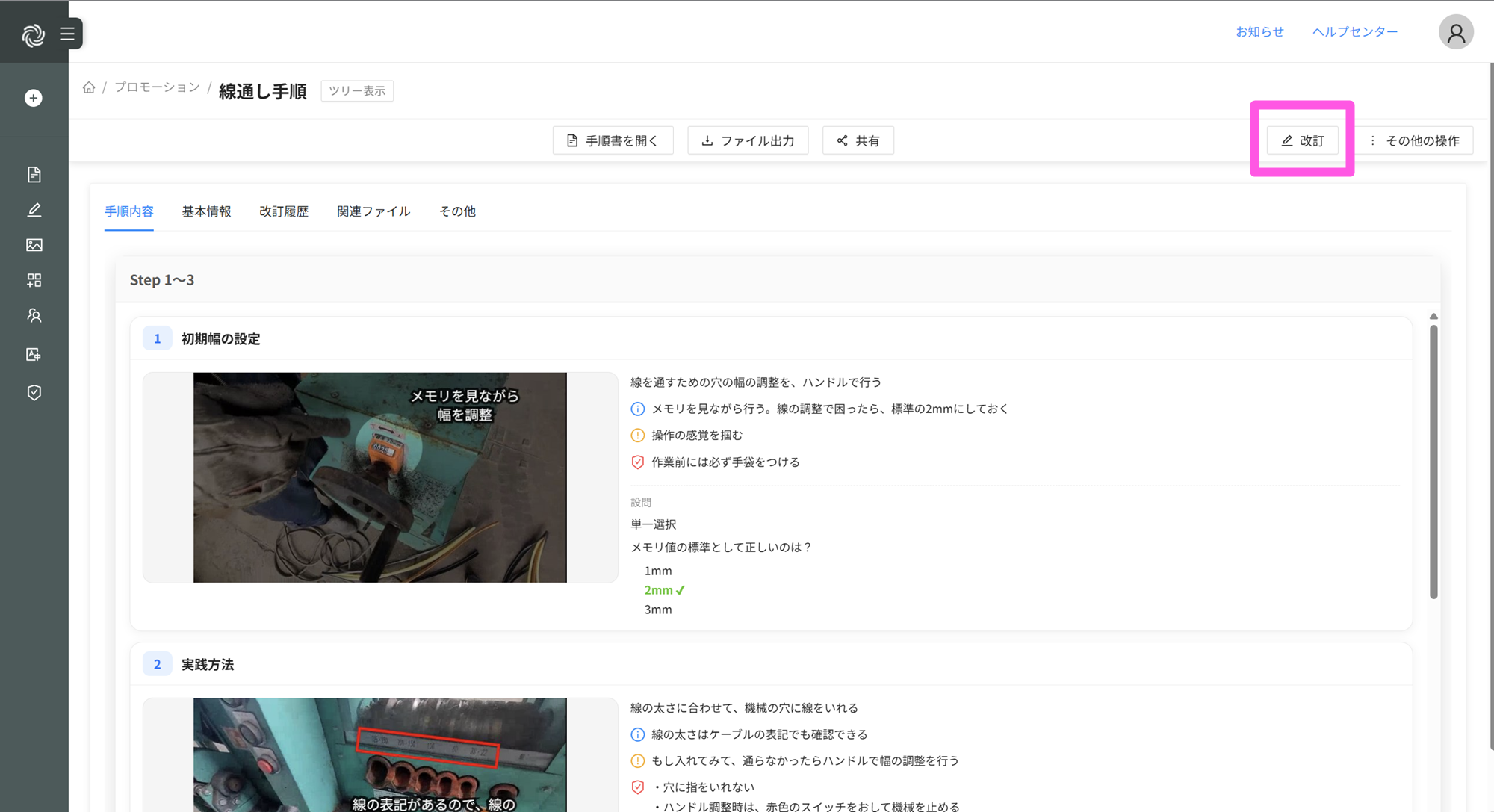Image resolution: width=1494 pixels, height=812 pixels.
Task: Click the pencil edit icon in sidebar
Action: coord(34,210)
